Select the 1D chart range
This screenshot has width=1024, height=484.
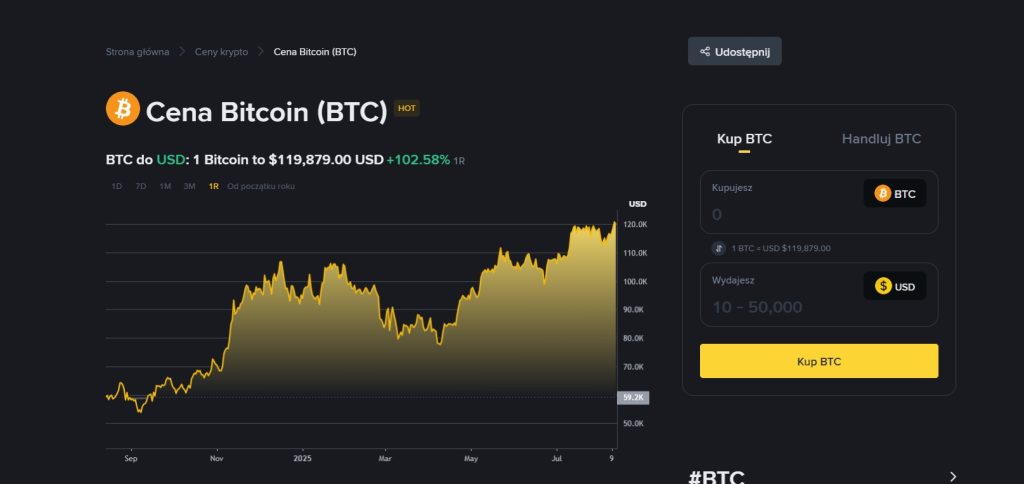tap(116, 186)
